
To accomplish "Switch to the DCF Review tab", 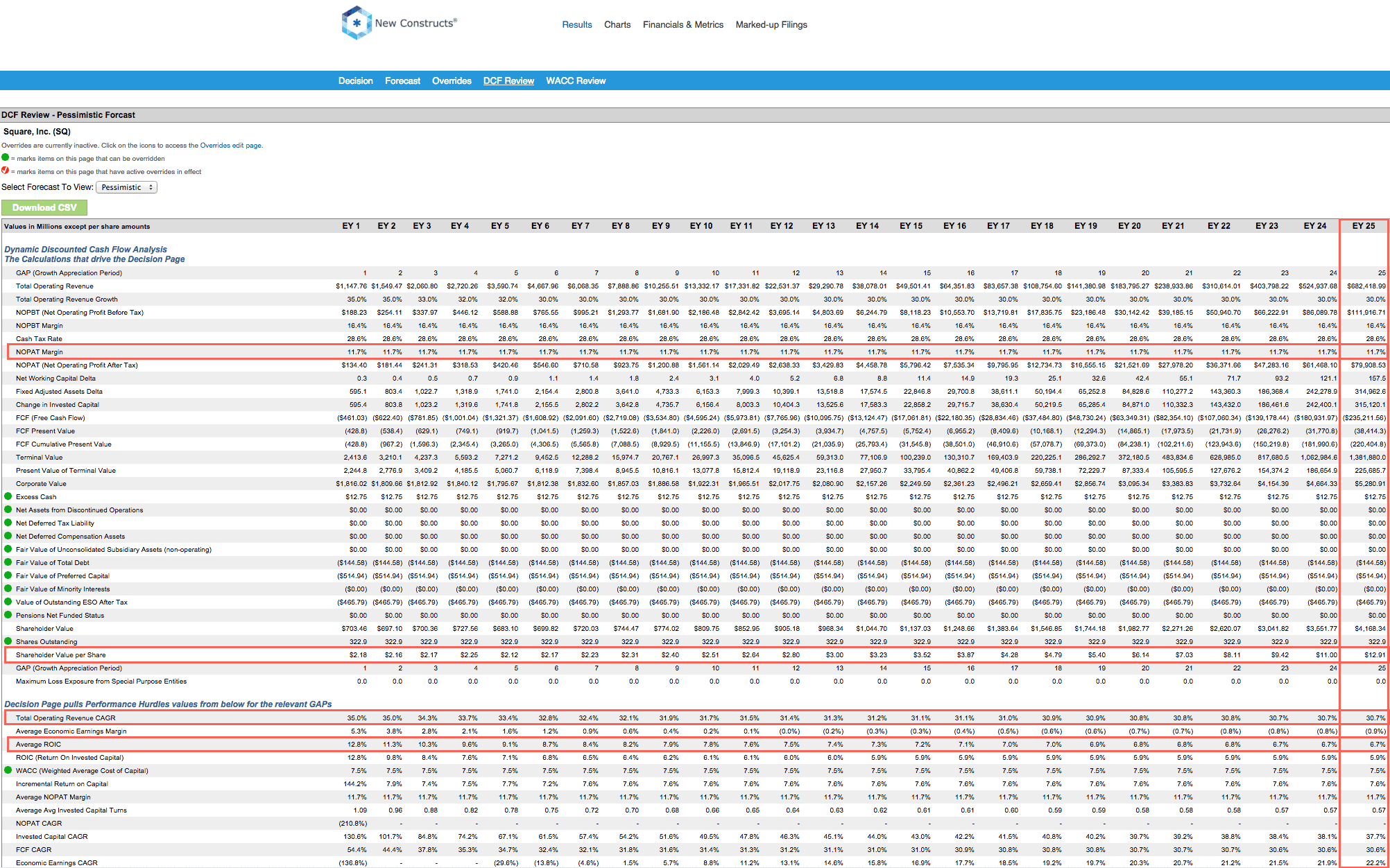I will tap(508, 81).
